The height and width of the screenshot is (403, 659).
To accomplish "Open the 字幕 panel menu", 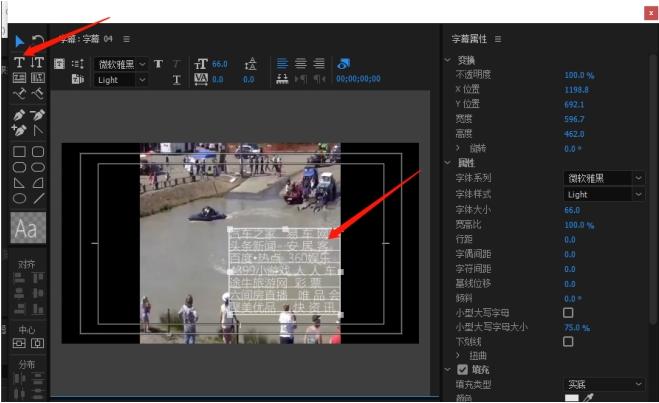I will (127, 39).
